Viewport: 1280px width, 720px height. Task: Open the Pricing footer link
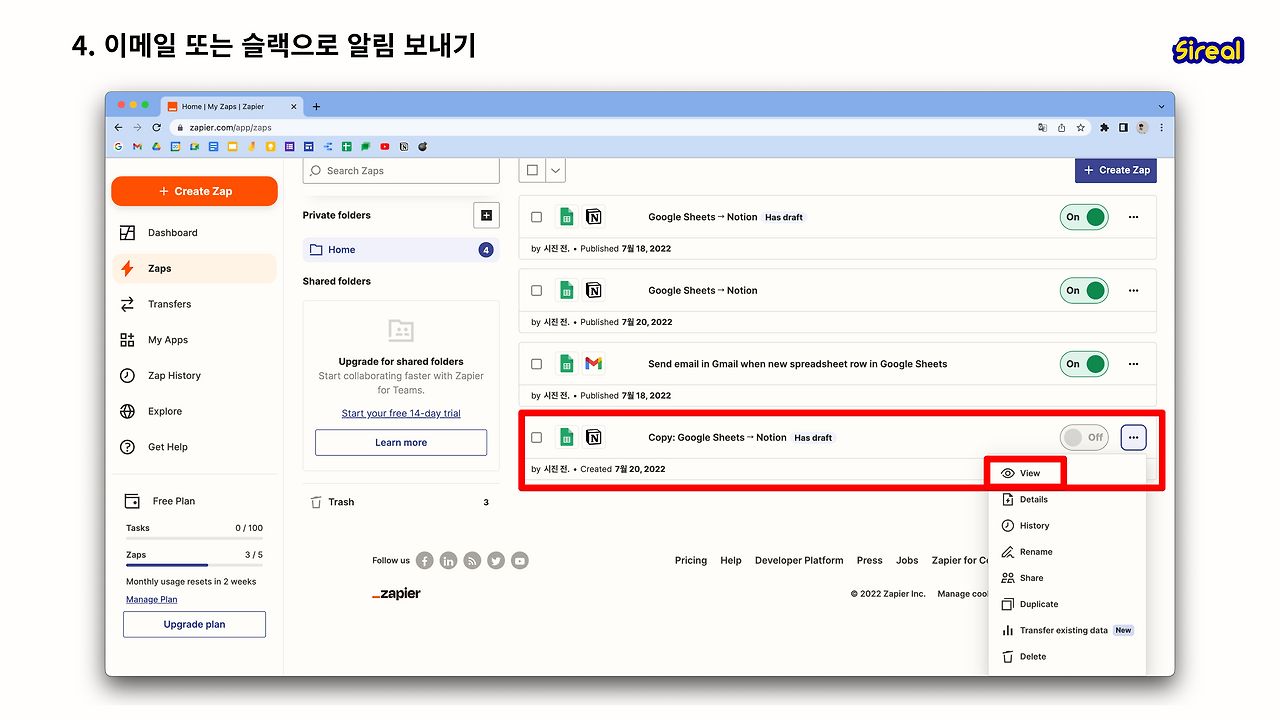pyautogui.click(x=691, y=561)
